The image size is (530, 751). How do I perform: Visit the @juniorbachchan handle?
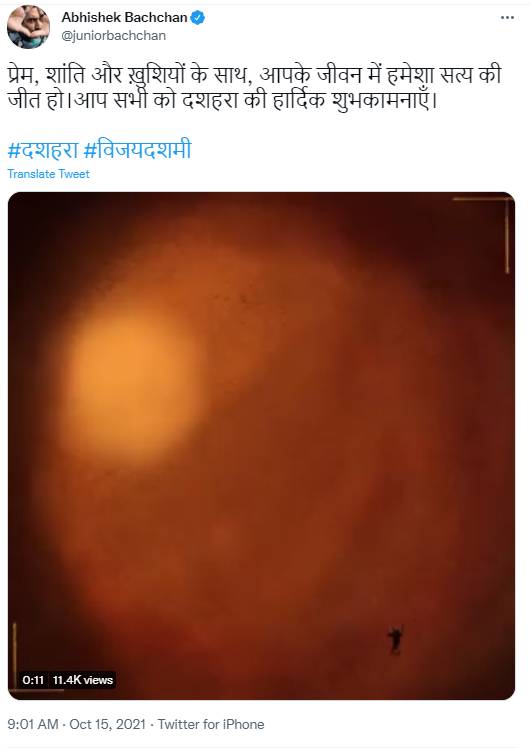click(x=113, y=36)
